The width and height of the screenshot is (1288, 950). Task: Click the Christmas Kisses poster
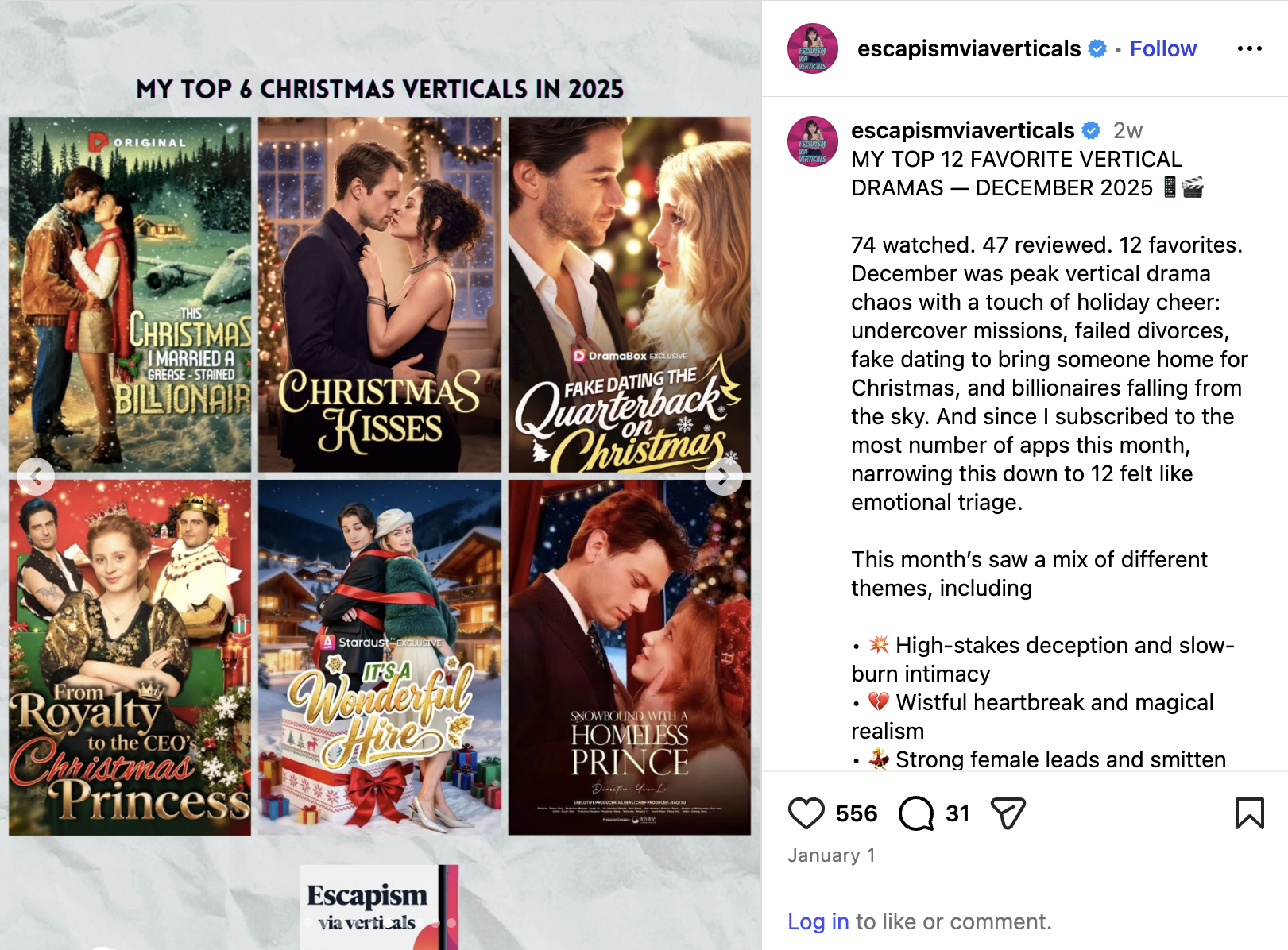pos(380,295)
